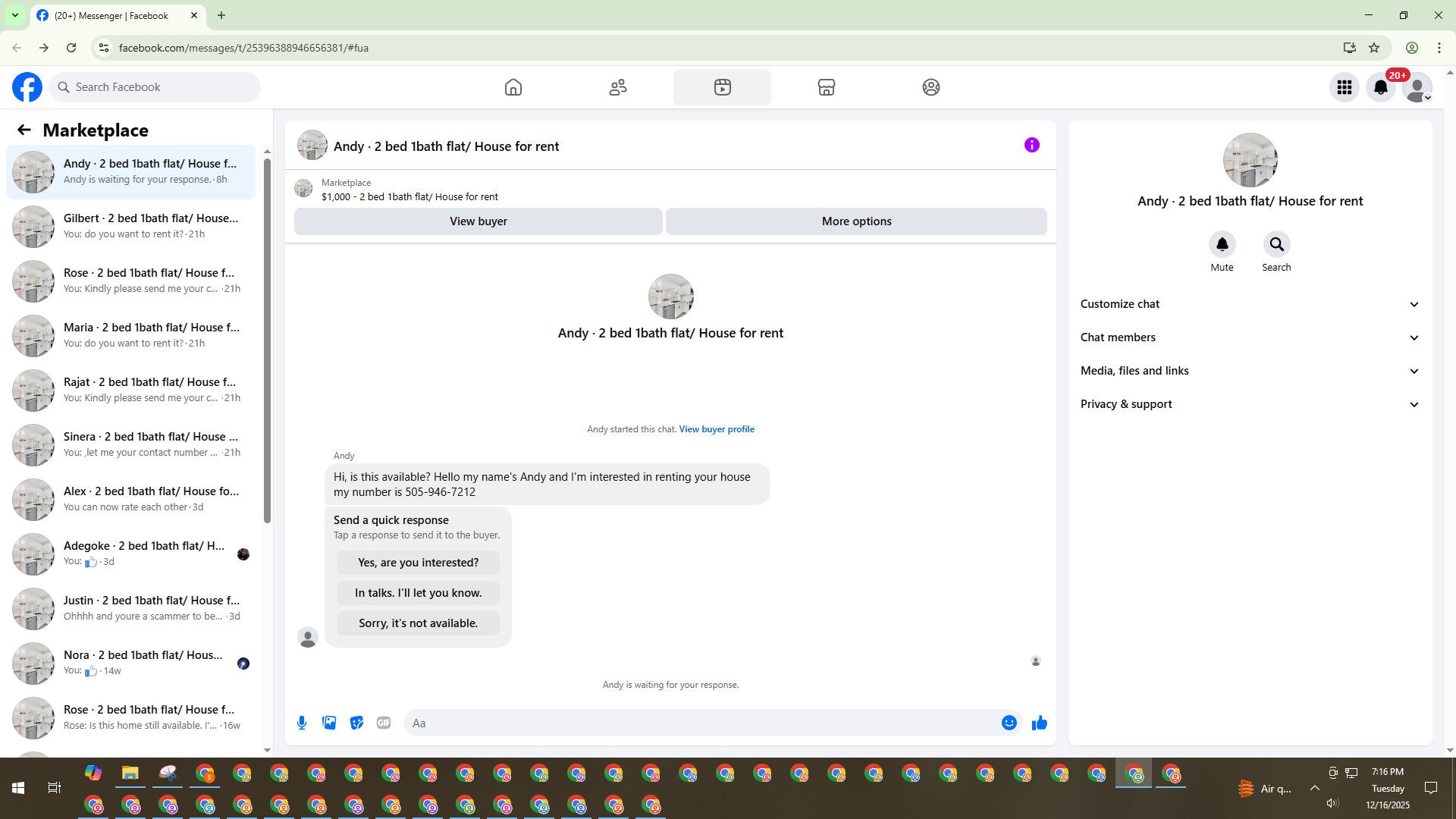The width and height of the screenshot is (1456, 819).
Task: Send a voice clip with microphone icon
Action: [302, 723]
